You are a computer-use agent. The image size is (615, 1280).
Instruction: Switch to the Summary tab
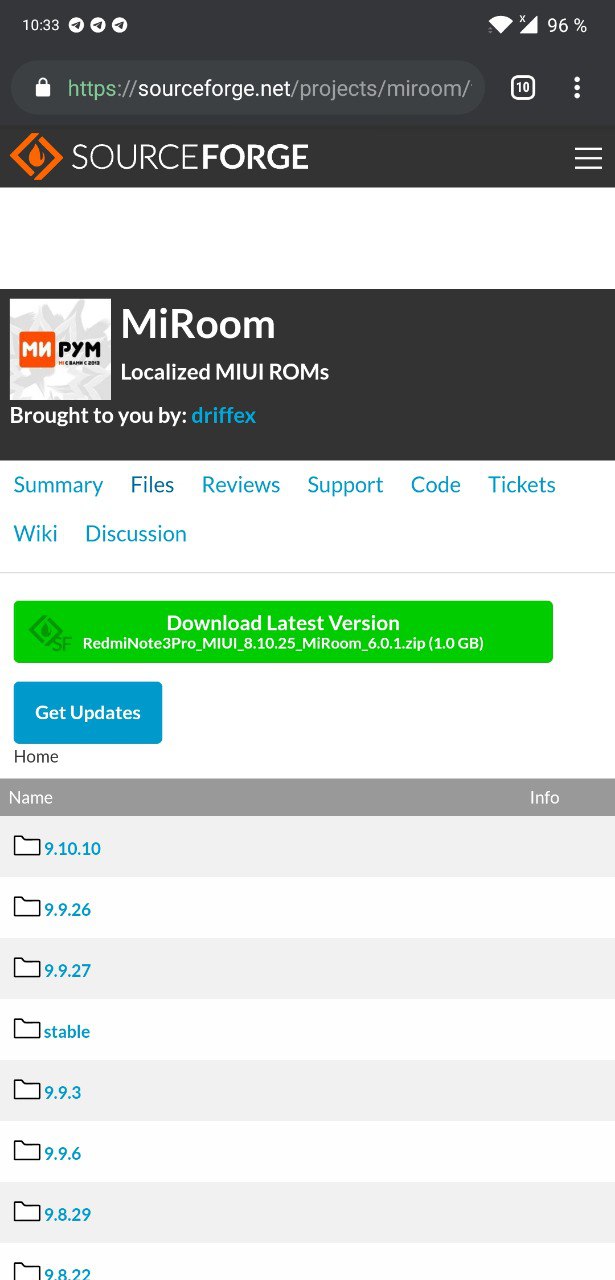58,485
